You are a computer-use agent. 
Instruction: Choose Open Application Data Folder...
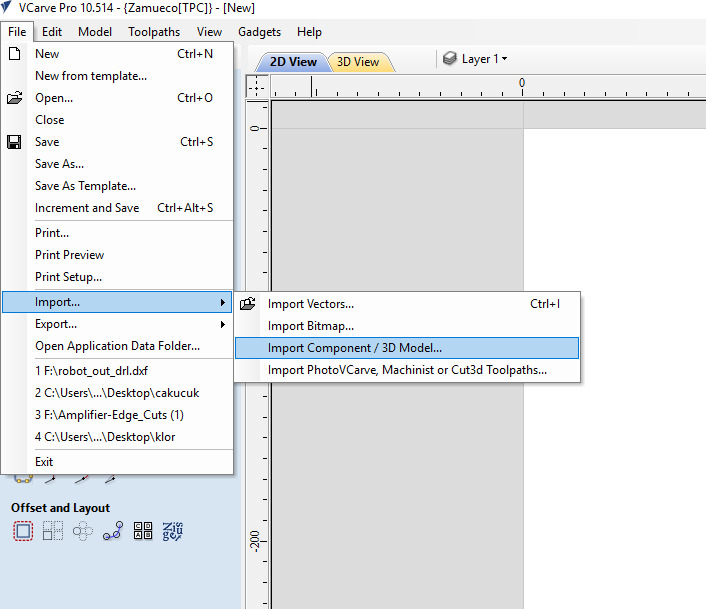pyautogui.click(x=117, y=346)
